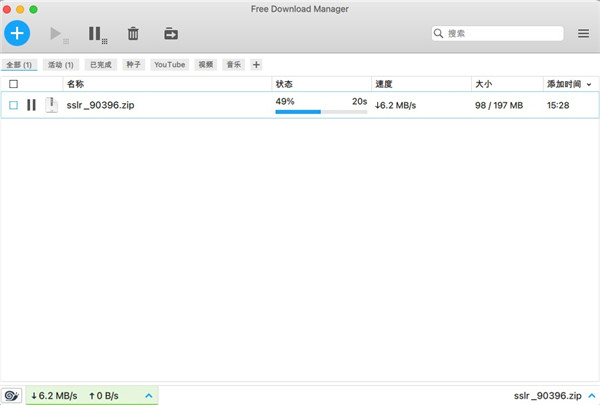The width and height of the screenshot is (600, 405).
Task: Toggle snail speed mode icon
Action: click(x=12, y=396)
